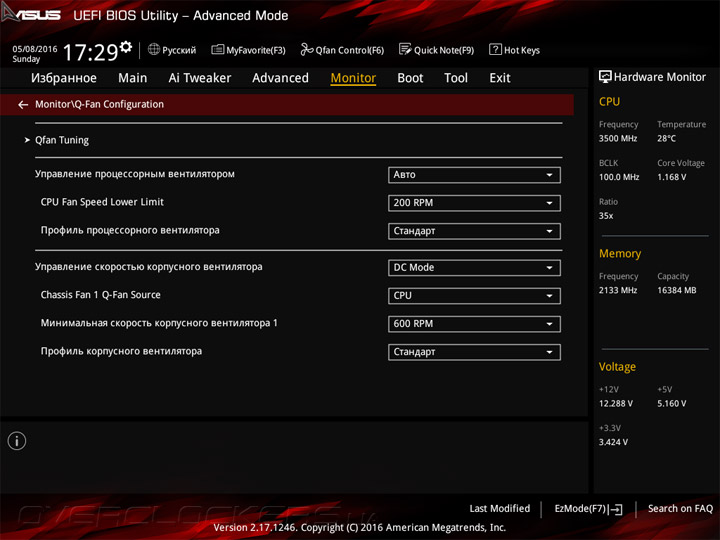Click the CPU frequency value 3500 MHz
The height and width of the screenshot is (540, 720).
pos(618,139)
